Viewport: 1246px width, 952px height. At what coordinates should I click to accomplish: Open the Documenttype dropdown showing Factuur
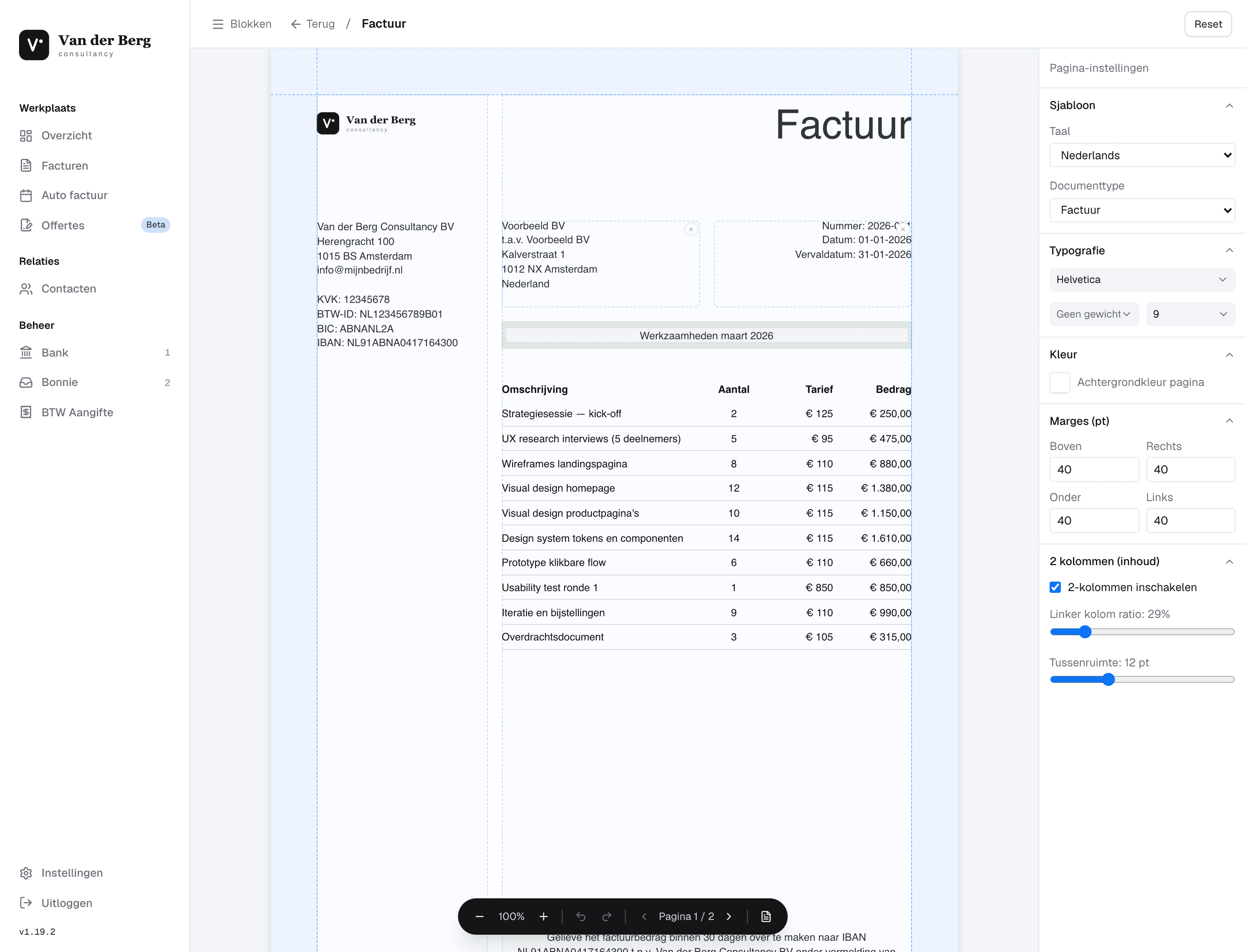[x=1142, y=210]
